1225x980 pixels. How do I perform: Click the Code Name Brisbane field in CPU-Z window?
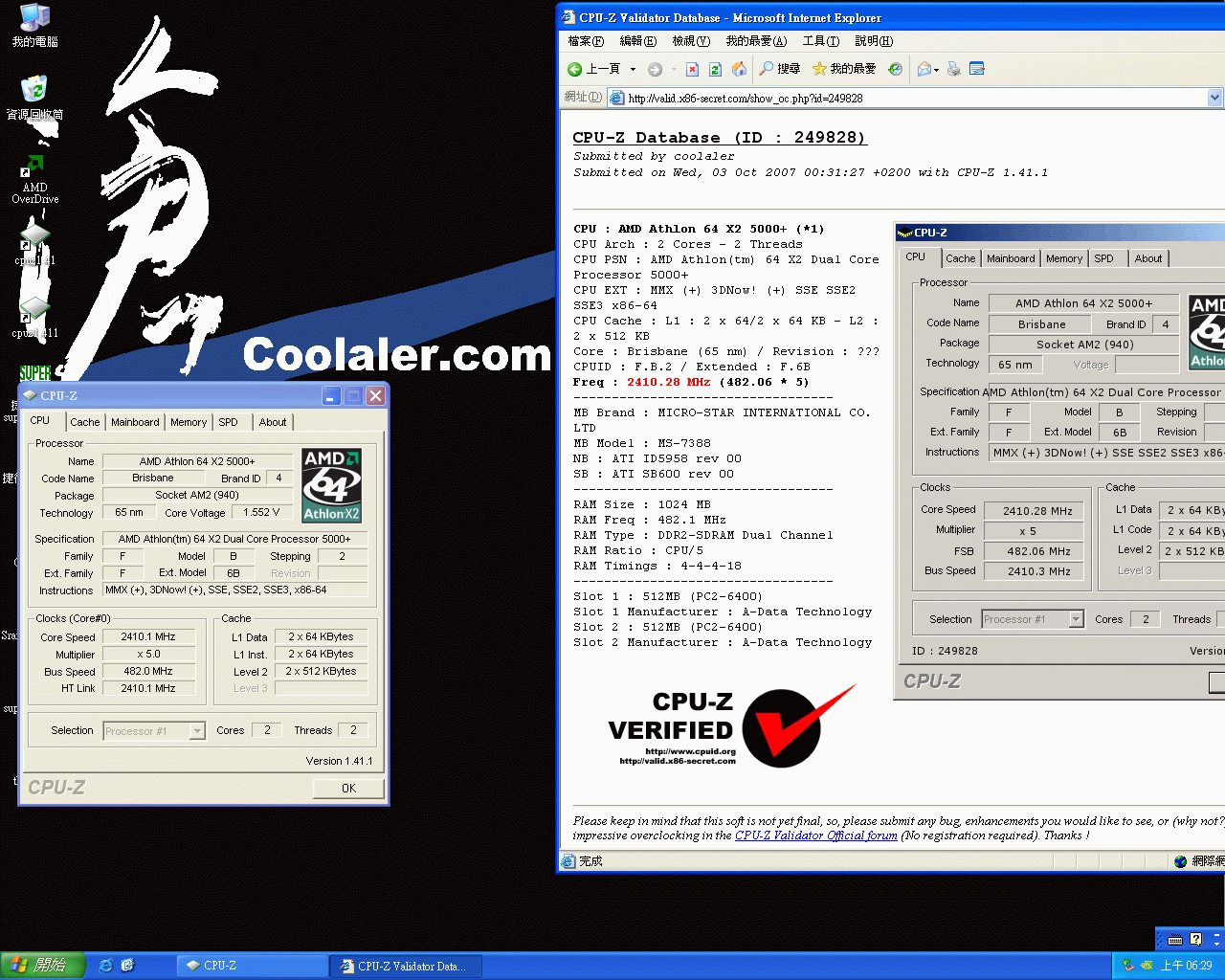[153, 478]
